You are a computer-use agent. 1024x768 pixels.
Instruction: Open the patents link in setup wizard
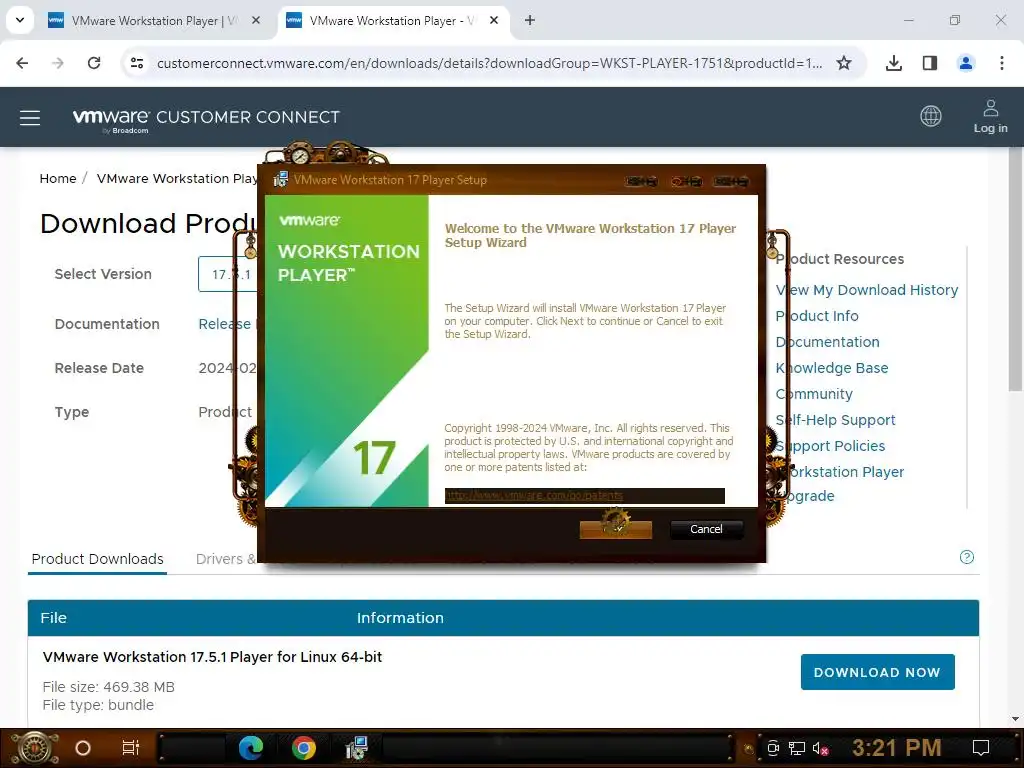[x=534, y=496]
